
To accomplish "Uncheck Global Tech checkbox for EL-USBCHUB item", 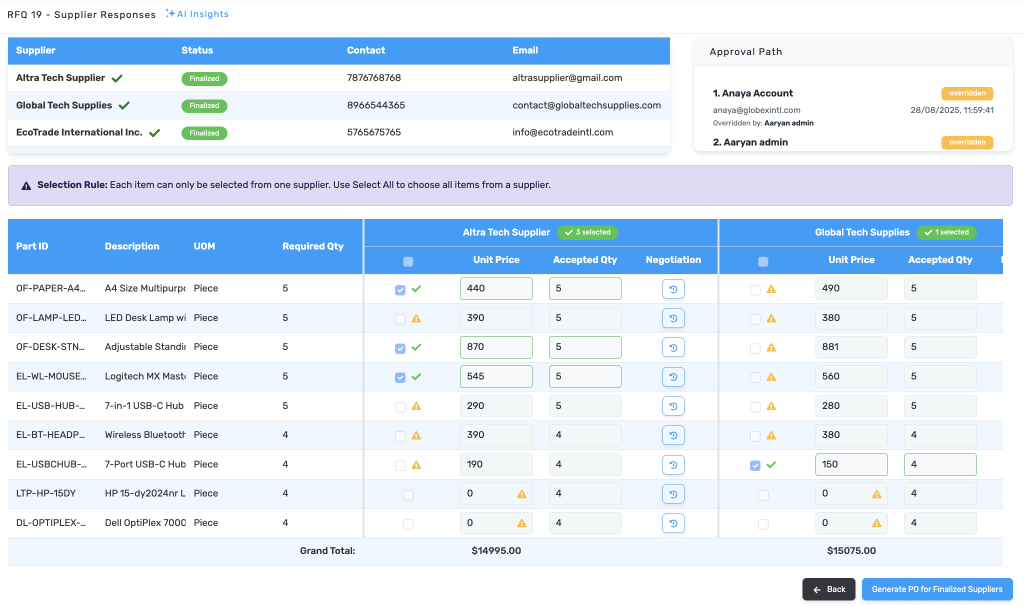I will (756, 465).
